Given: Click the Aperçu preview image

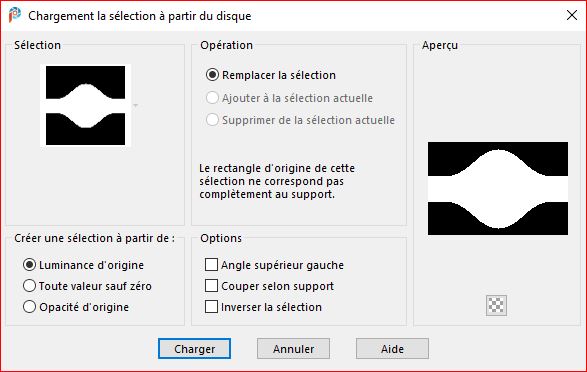Looking at the screenshot, I should point(498,188).
